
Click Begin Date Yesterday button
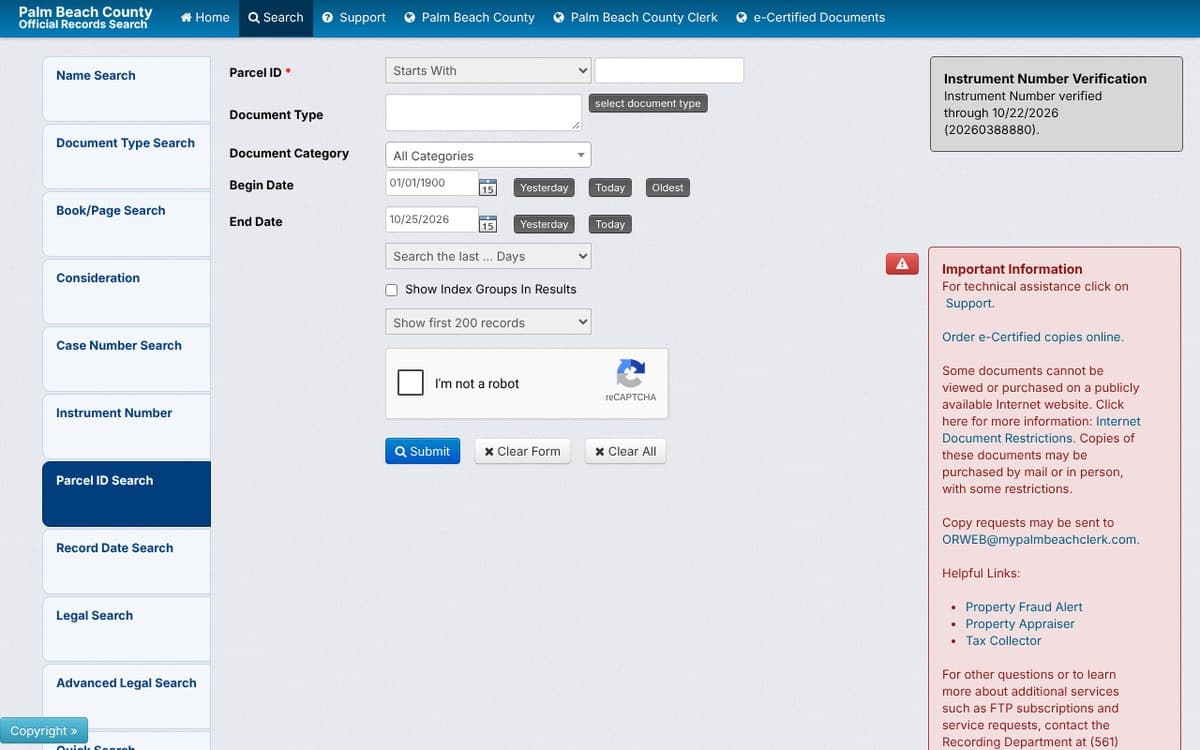544,187
